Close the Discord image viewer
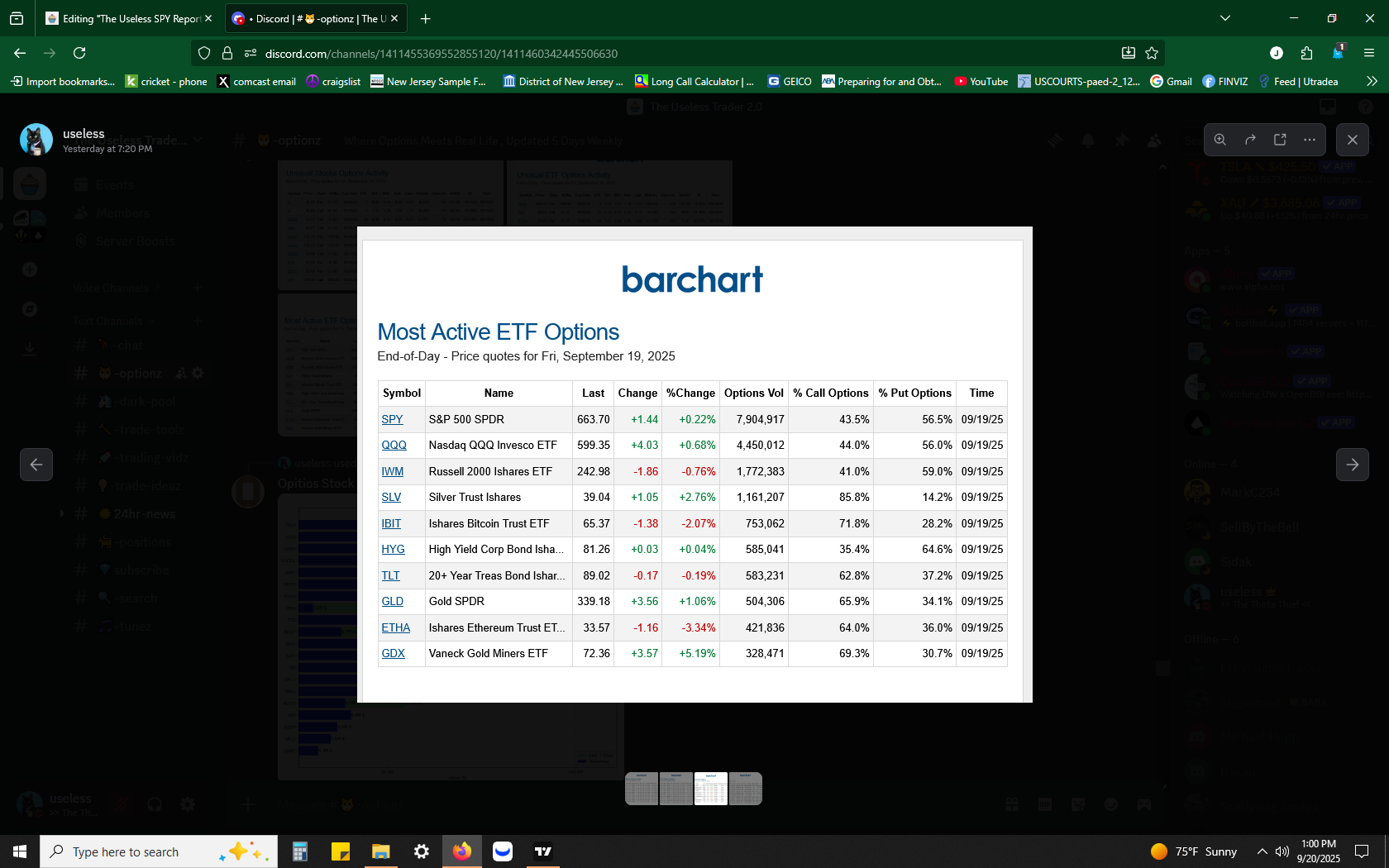The height and width of the screenshot is (868, 1389). 1353,140
